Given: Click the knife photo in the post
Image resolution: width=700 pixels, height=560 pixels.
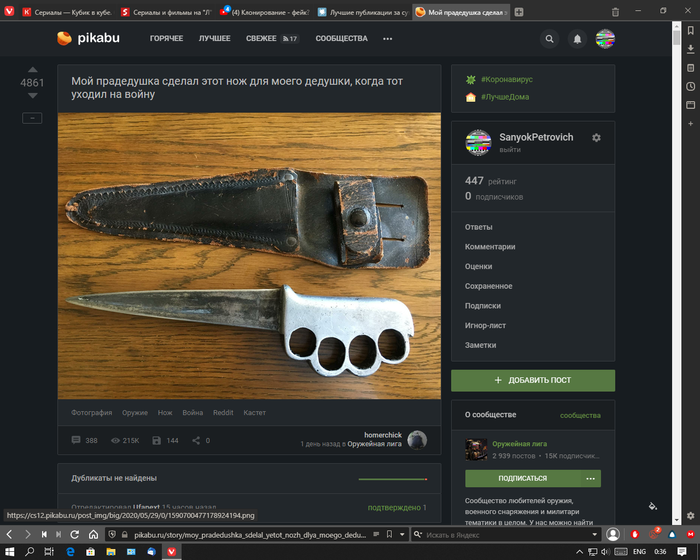Looking at the screenshot, I should pos(249,255).
